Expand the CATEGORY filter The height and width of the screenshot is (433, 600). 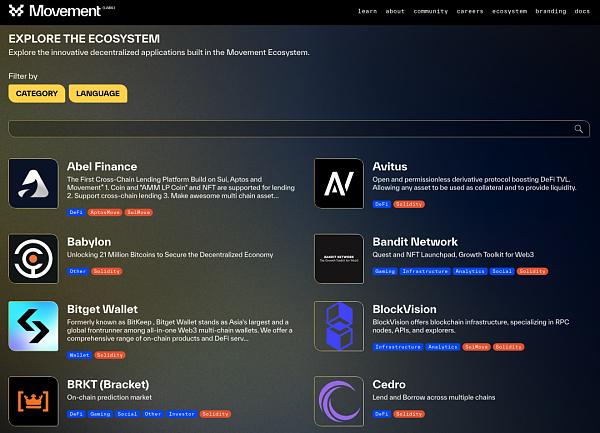click(36, 93)
